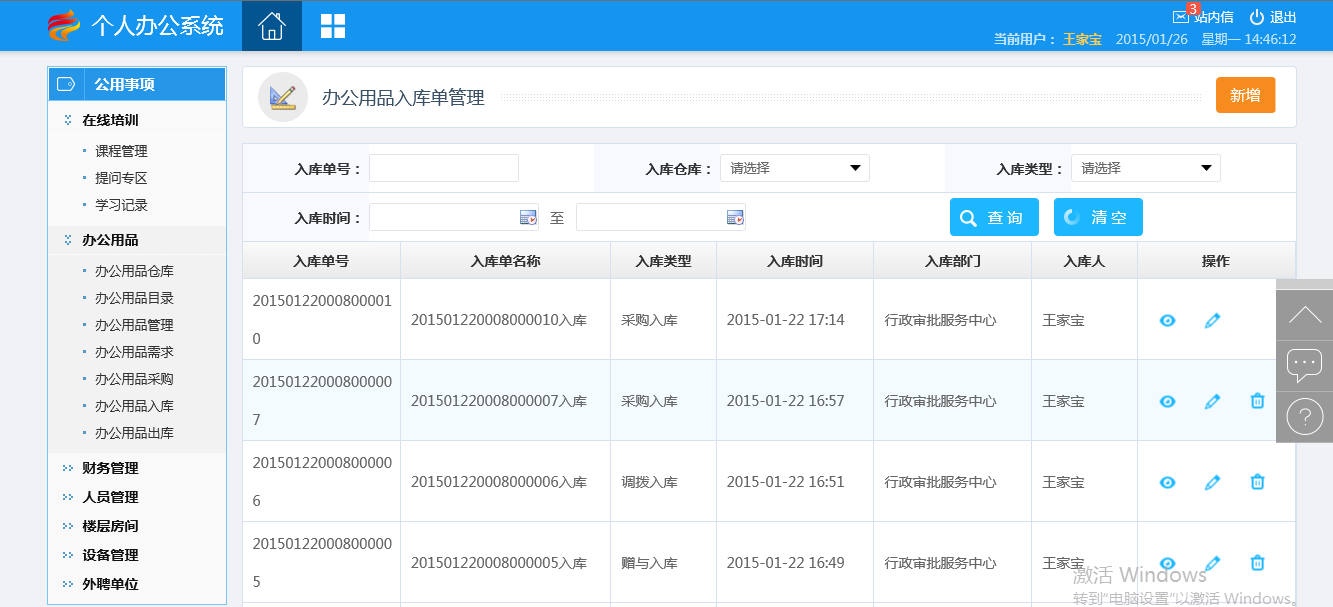The image size is (1333, 607).
Task: Open the chat bubble feedback icon
Action: [x=1304, y=364]
